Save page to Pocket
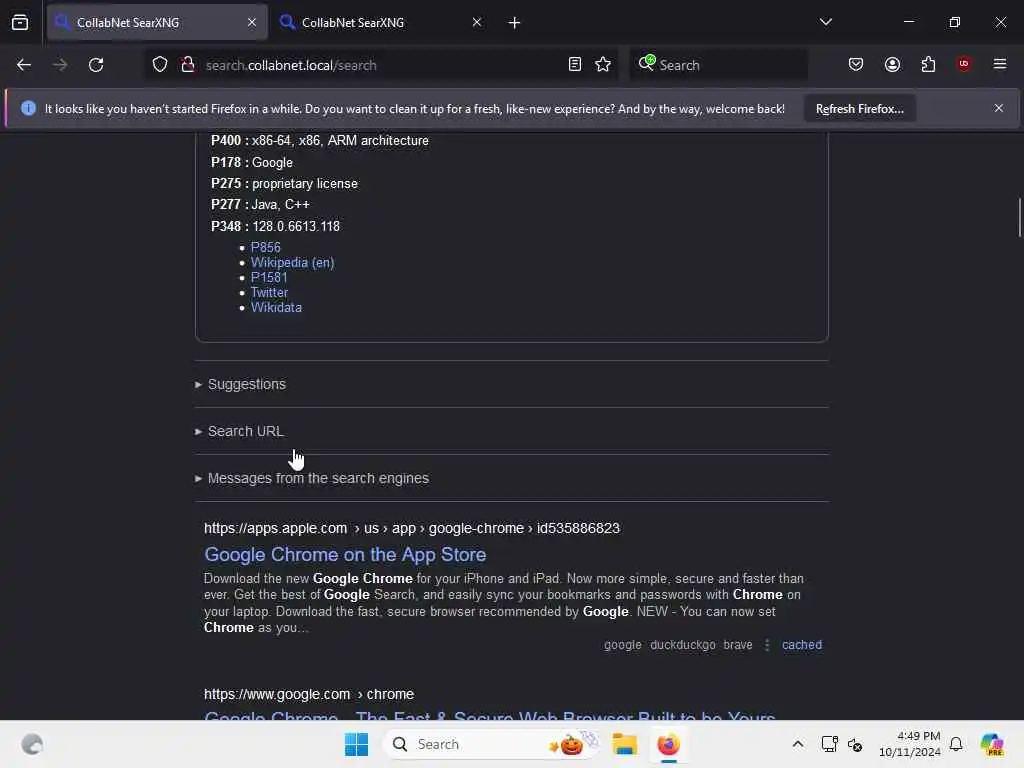This screenshot has width=1024, height=768. click(x=856, y=65)
